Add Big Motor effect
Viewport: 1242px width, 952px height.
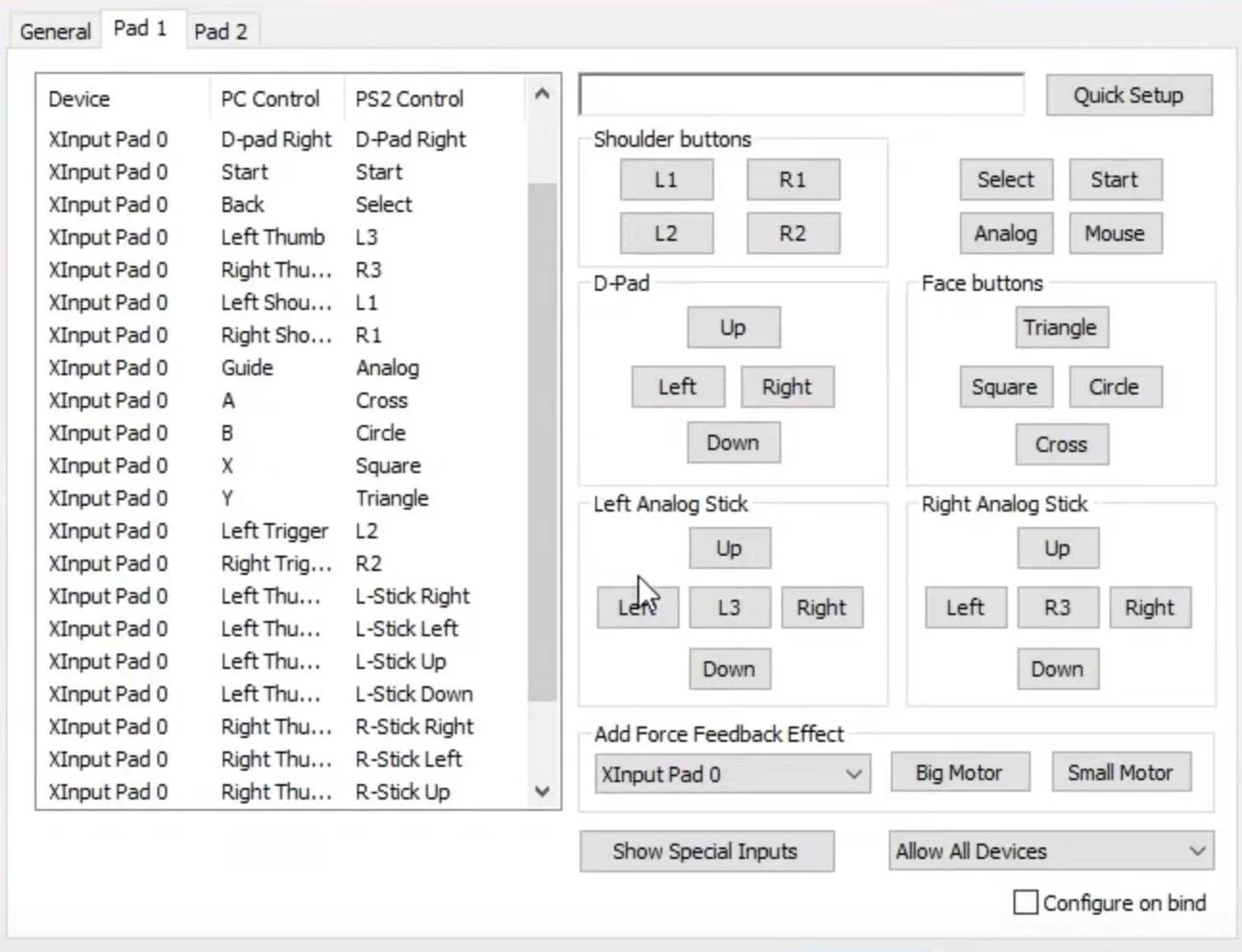[960, 773]
